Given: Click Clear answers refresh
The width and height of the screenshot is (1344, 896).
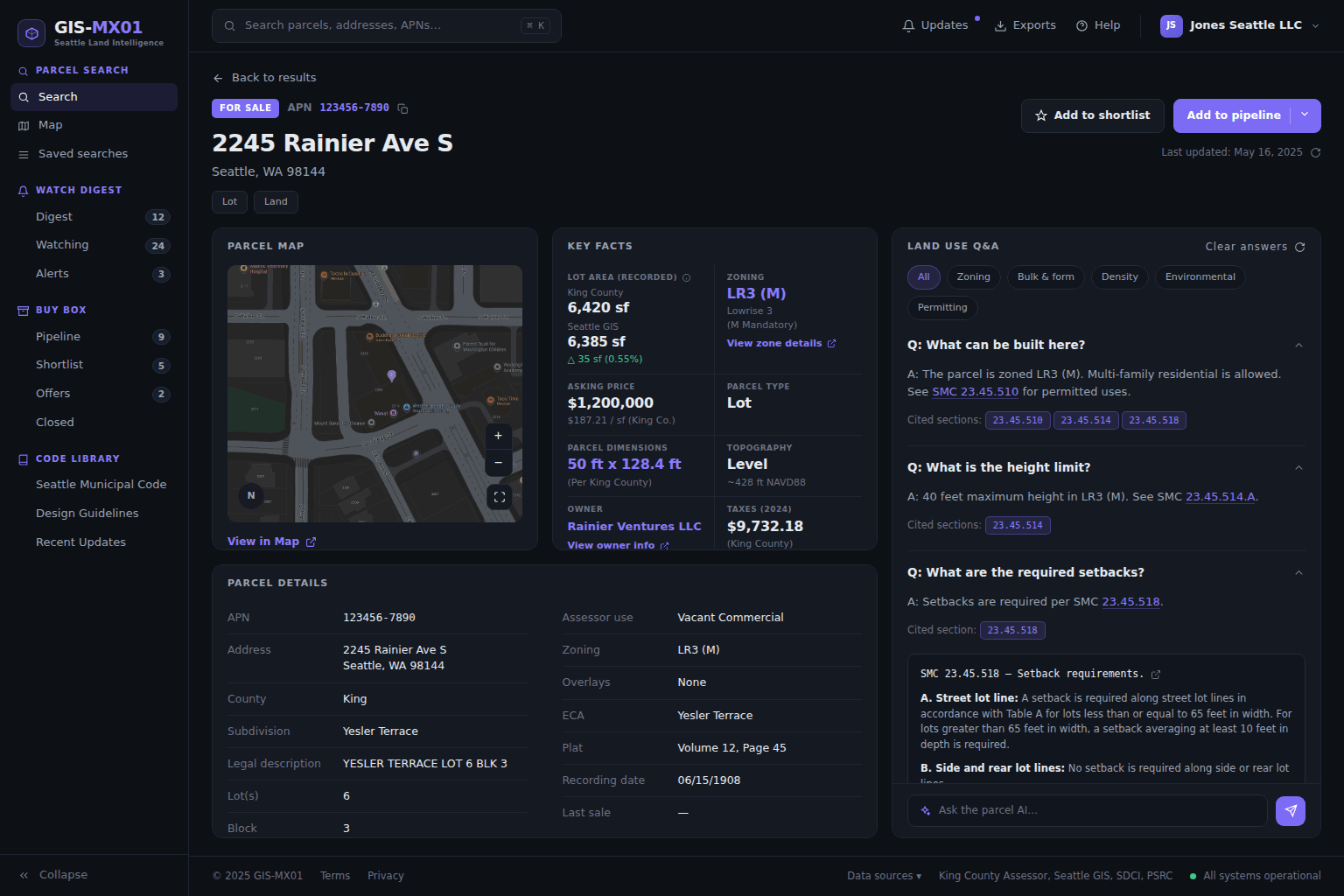Looking at the screenshot, I should (1255, 247).
